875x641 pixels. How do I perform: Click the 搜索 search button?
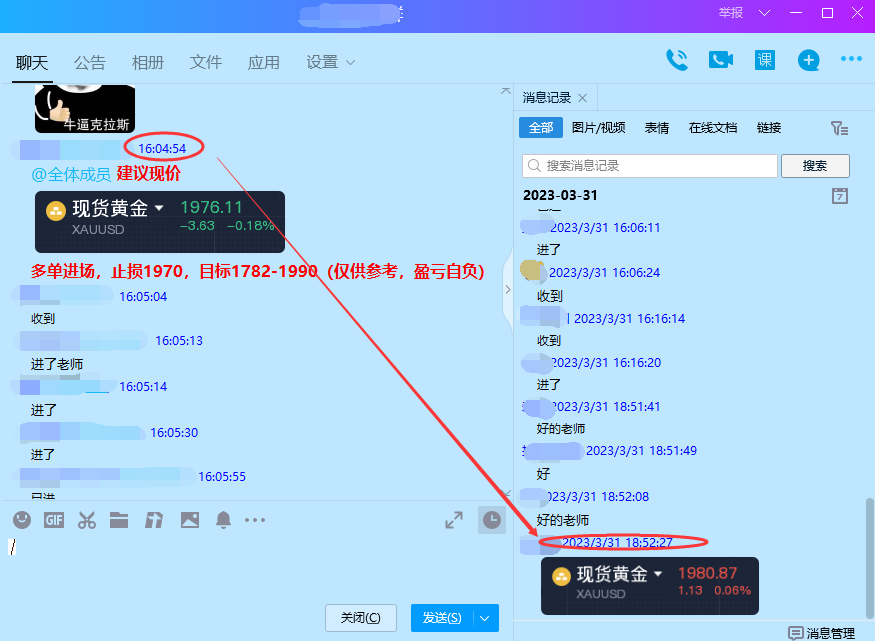point(815,166)
